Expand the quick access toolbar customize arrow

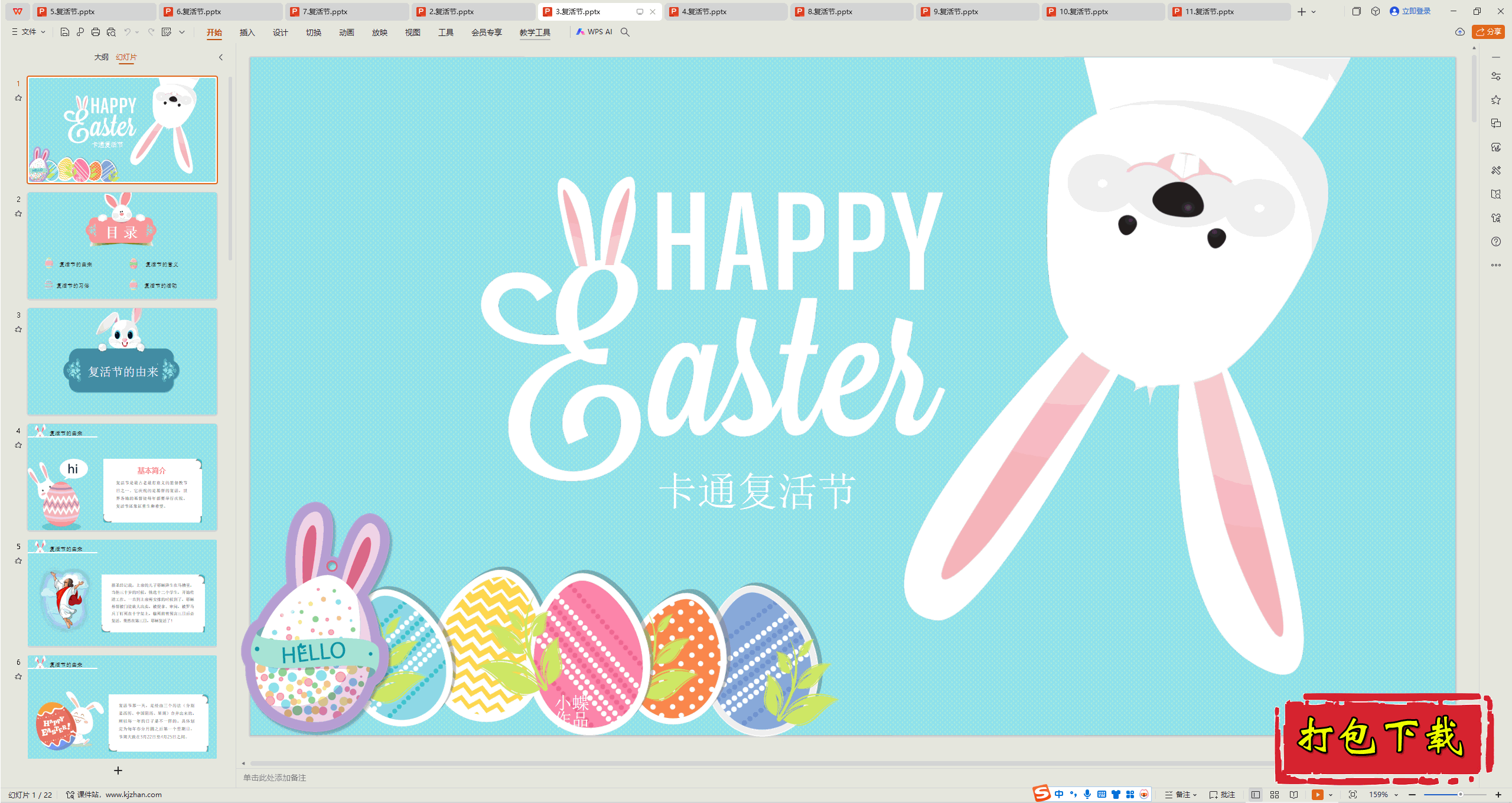click(182, 32)
